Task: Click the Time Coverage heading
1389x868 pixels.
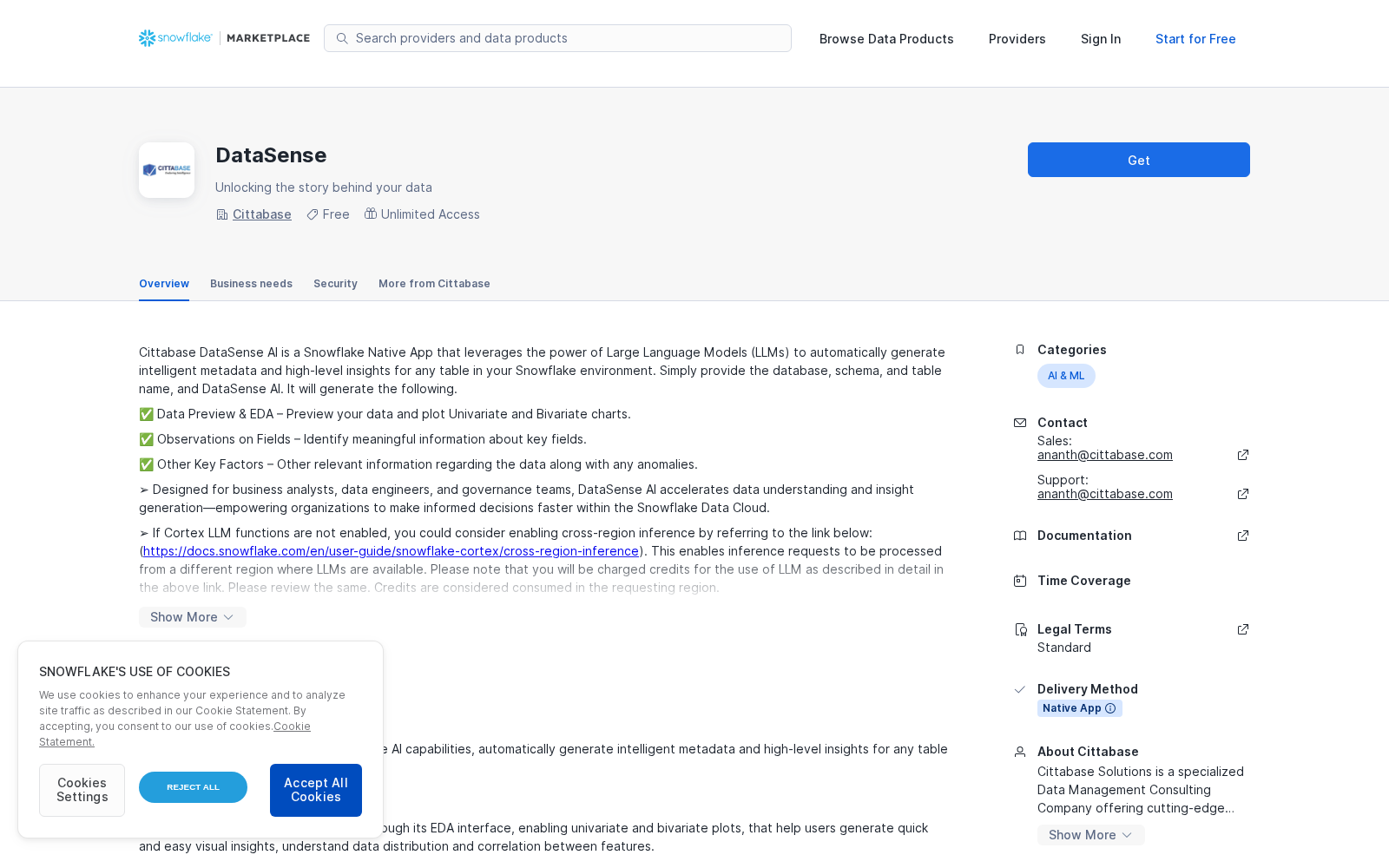Action: [x=1084, y=581]
